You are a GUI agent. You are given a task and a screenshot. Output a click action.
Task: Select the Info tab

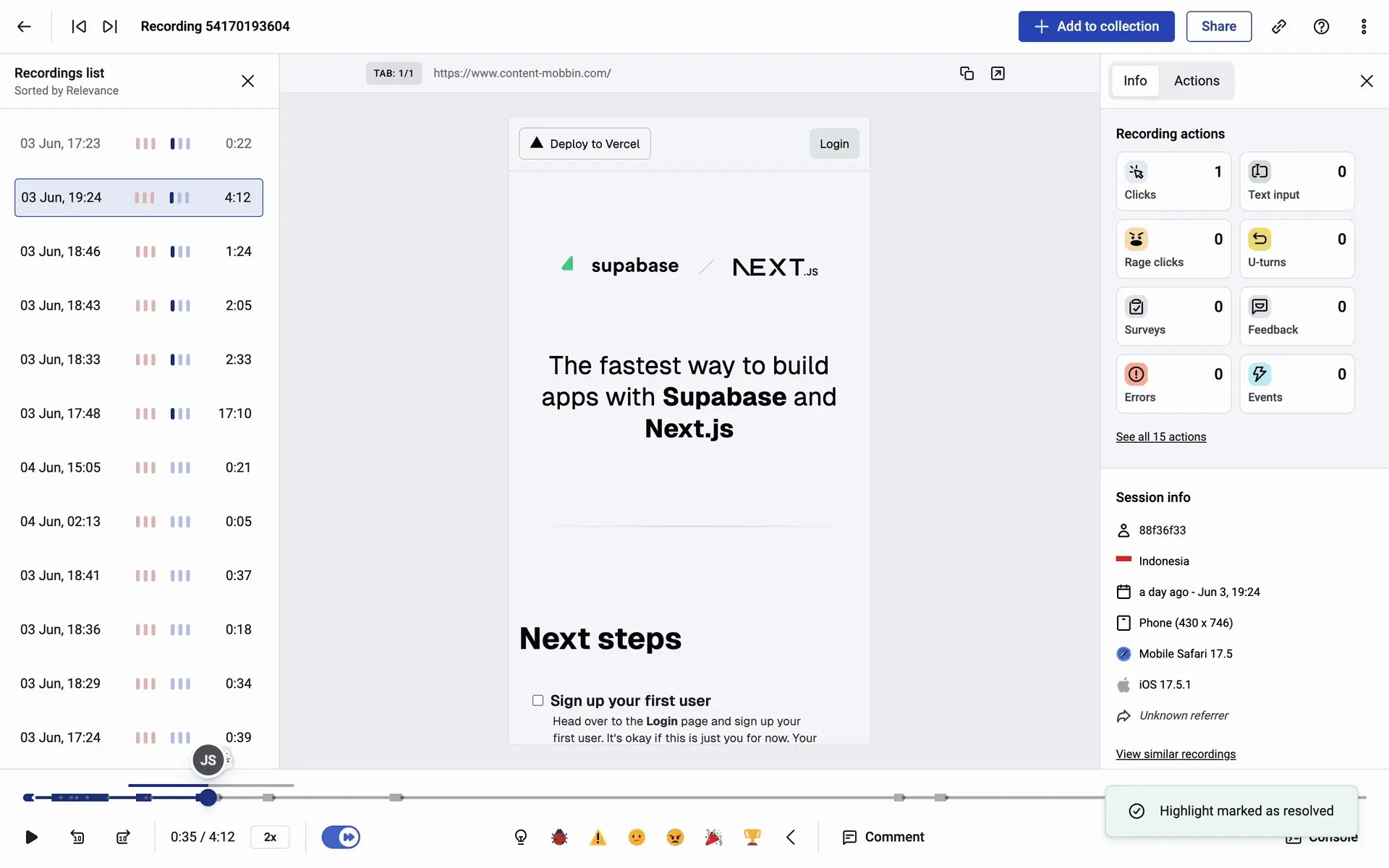click(x=1134, y=81)
